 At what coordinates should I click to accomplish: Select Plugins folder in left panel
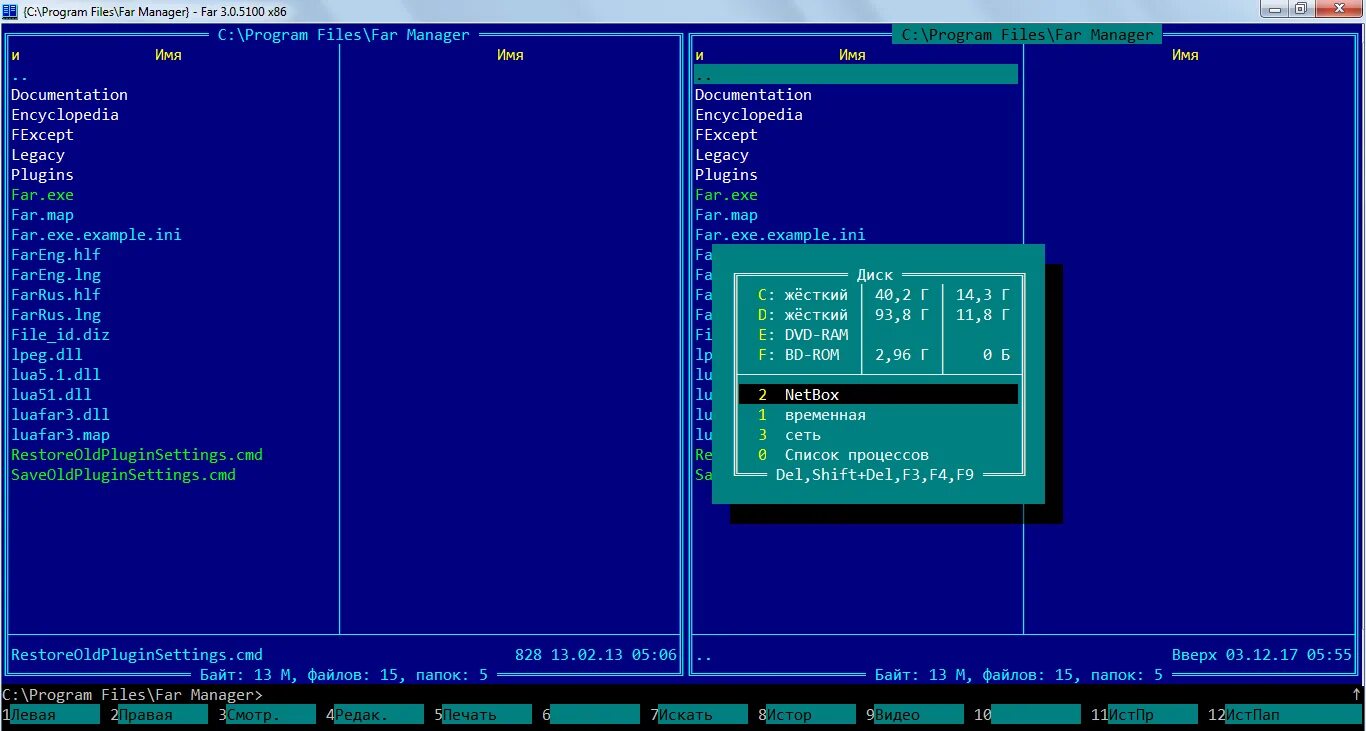coord(42,175)
